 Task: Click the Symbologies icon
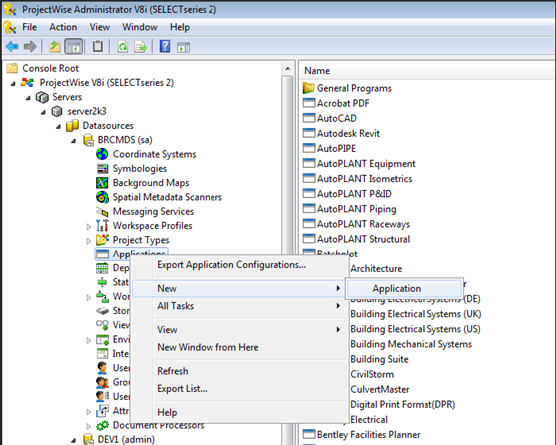[102, 168]
